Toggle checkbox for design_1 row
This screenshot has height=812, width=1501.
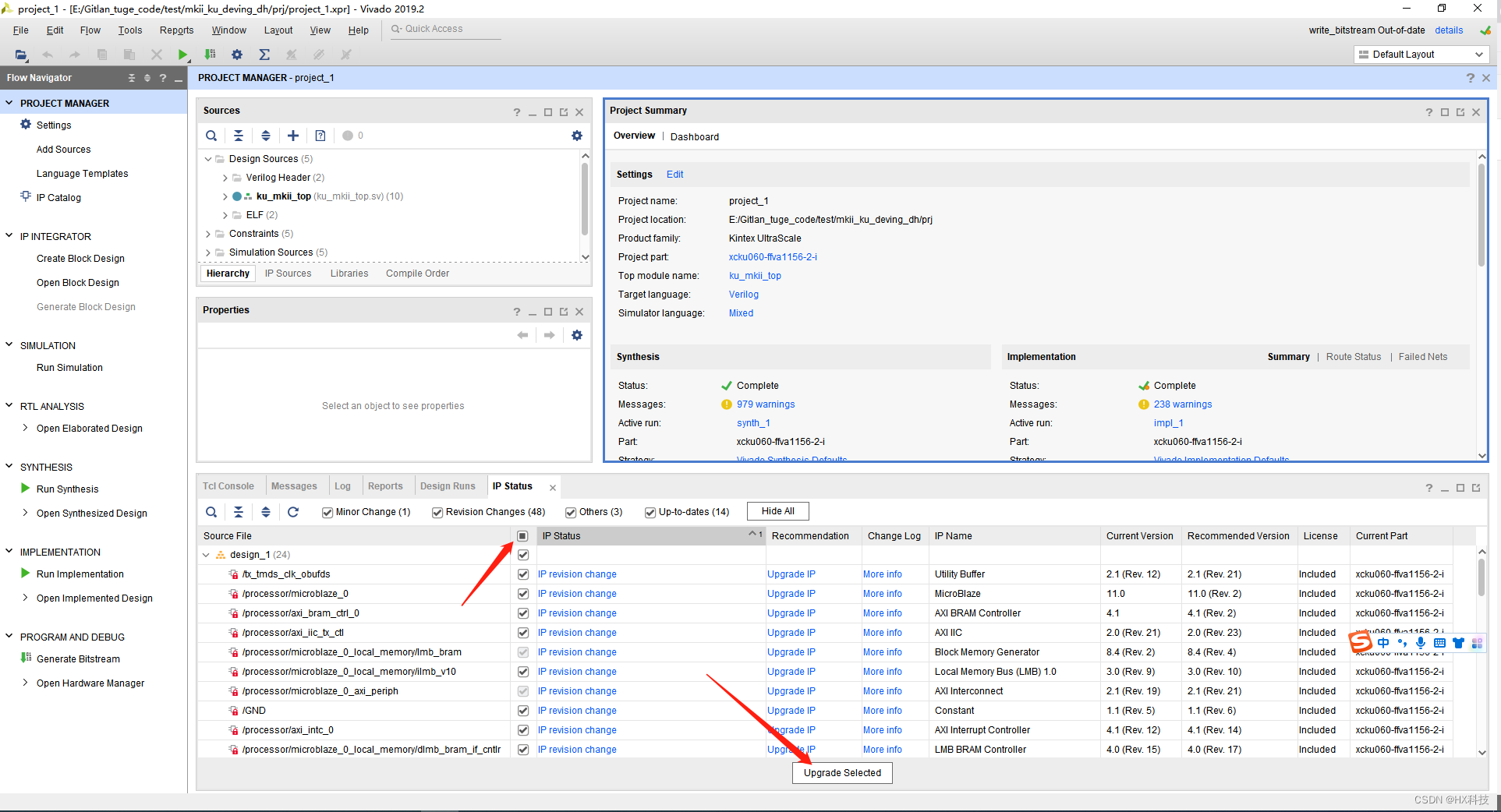523,555
